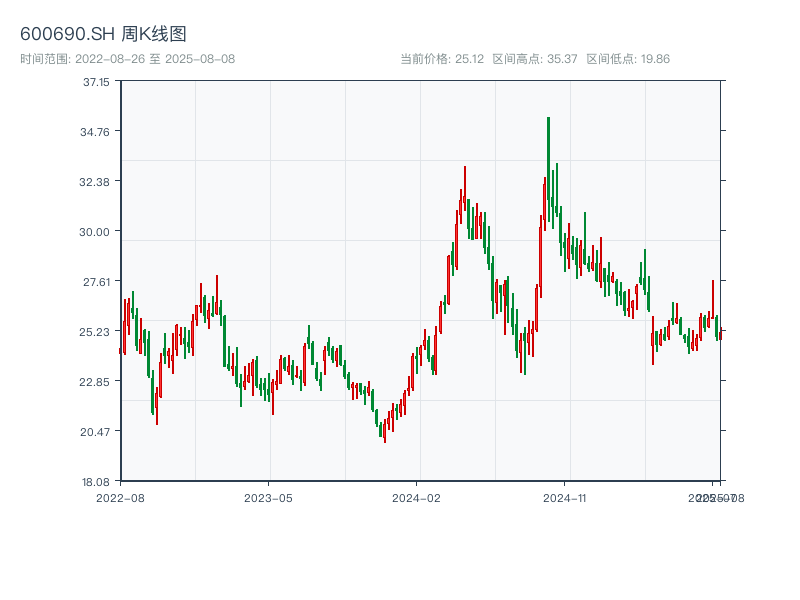Click the x-axis label 2024-02

click(416, 498)
